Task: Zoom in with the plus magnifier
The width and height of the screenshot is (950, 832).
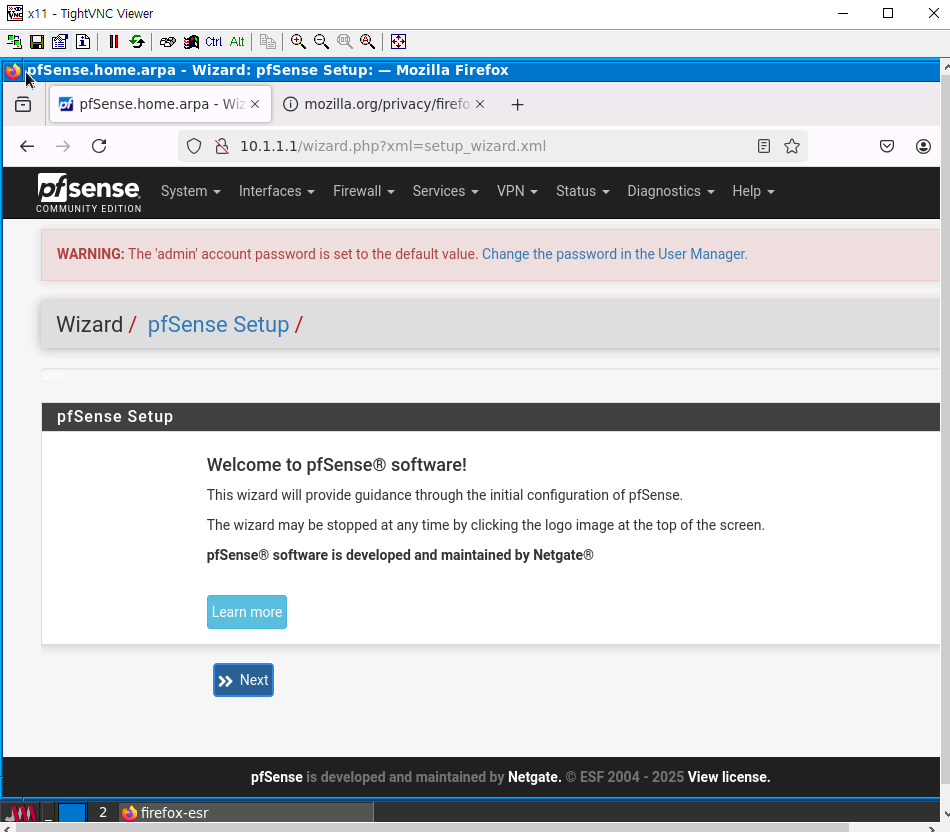Action: tap(297, 42)
